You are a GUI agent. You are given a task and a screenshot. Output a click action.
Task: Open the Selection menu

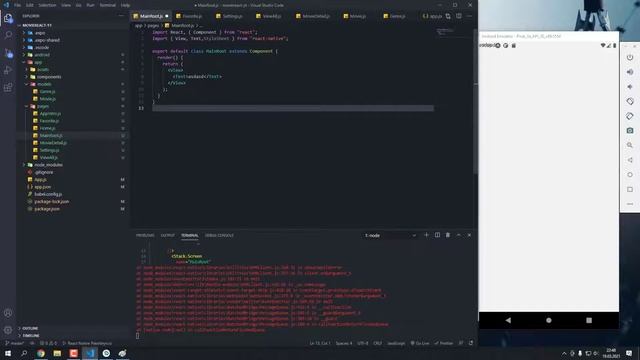pyautogui.click(x=47, y=5)
